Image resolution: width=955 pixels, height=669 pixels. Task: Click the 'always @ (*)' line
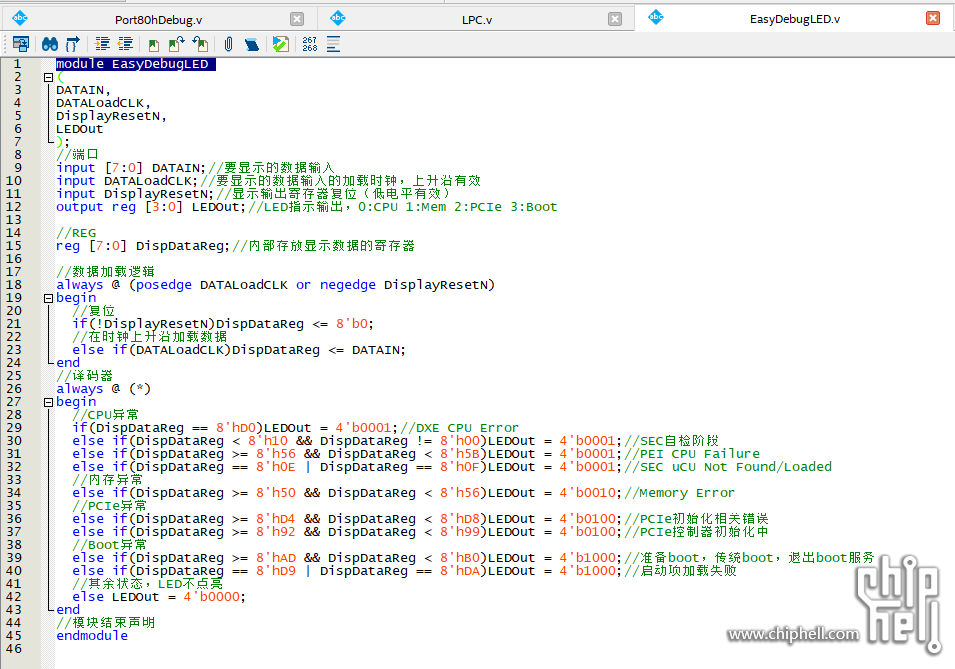104,389
